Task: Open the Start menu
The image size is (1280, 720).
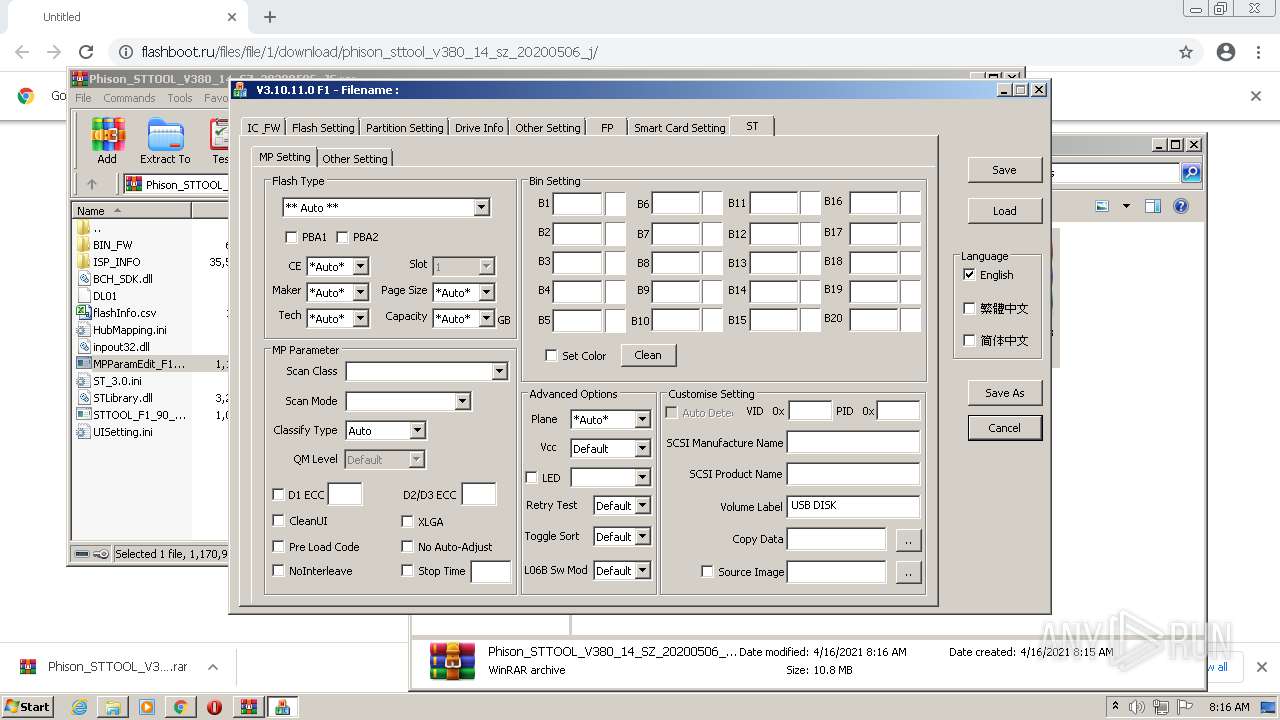Action: (27, 707)
